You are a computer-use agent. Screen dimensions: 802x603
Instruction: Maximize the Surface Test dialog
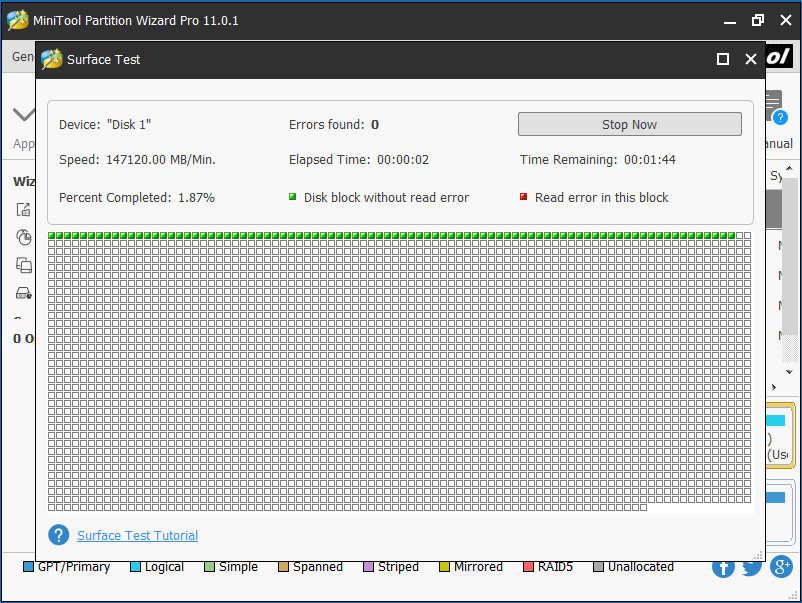click(x=723, y=59)
